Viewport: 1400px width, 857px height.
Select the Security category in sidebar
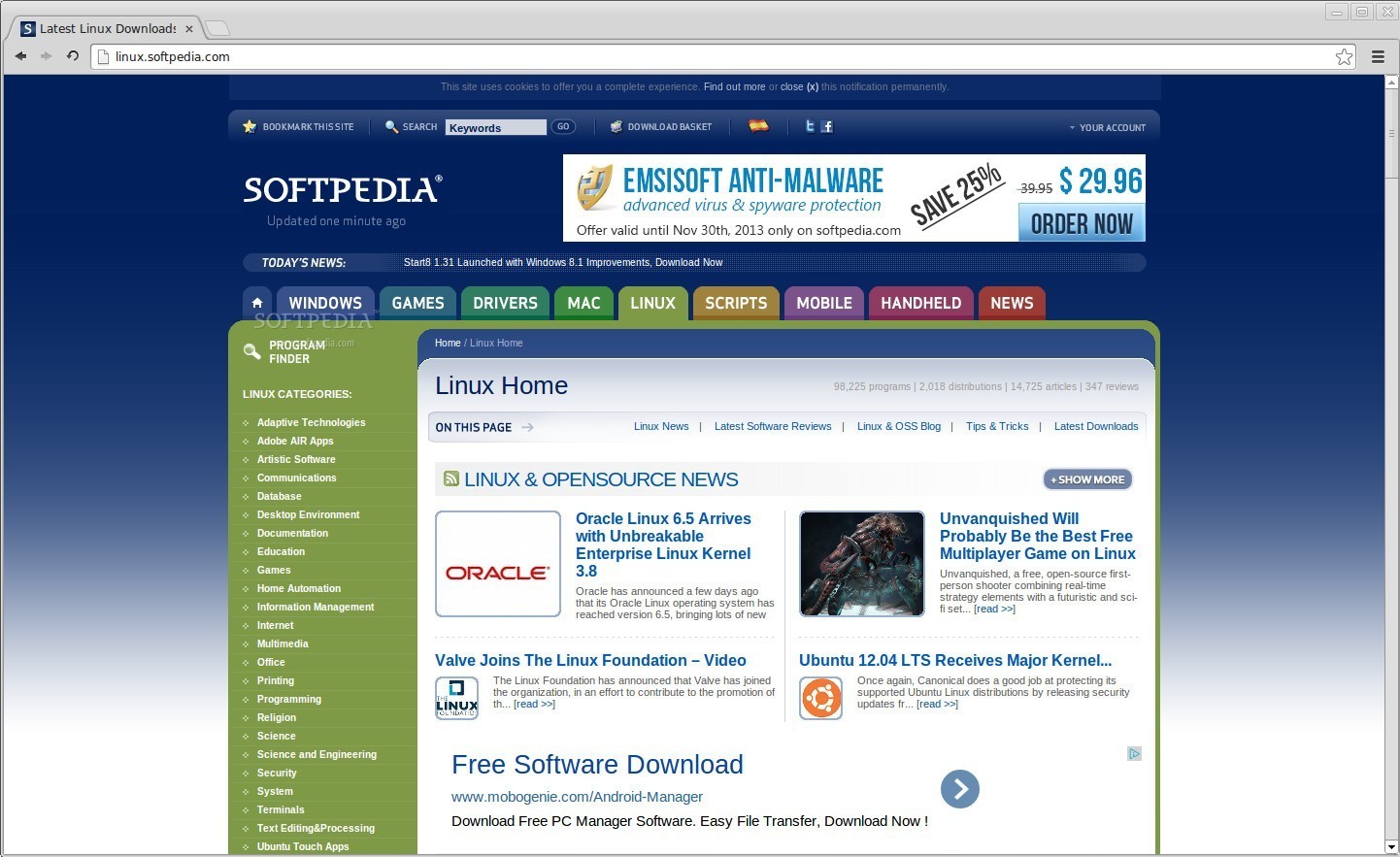click(277, 773)
